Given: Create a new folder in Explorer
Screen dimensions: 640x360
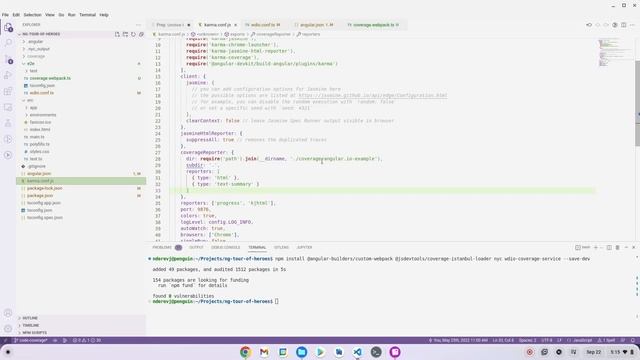Looking at the screenshot, I should click(125, 34).
